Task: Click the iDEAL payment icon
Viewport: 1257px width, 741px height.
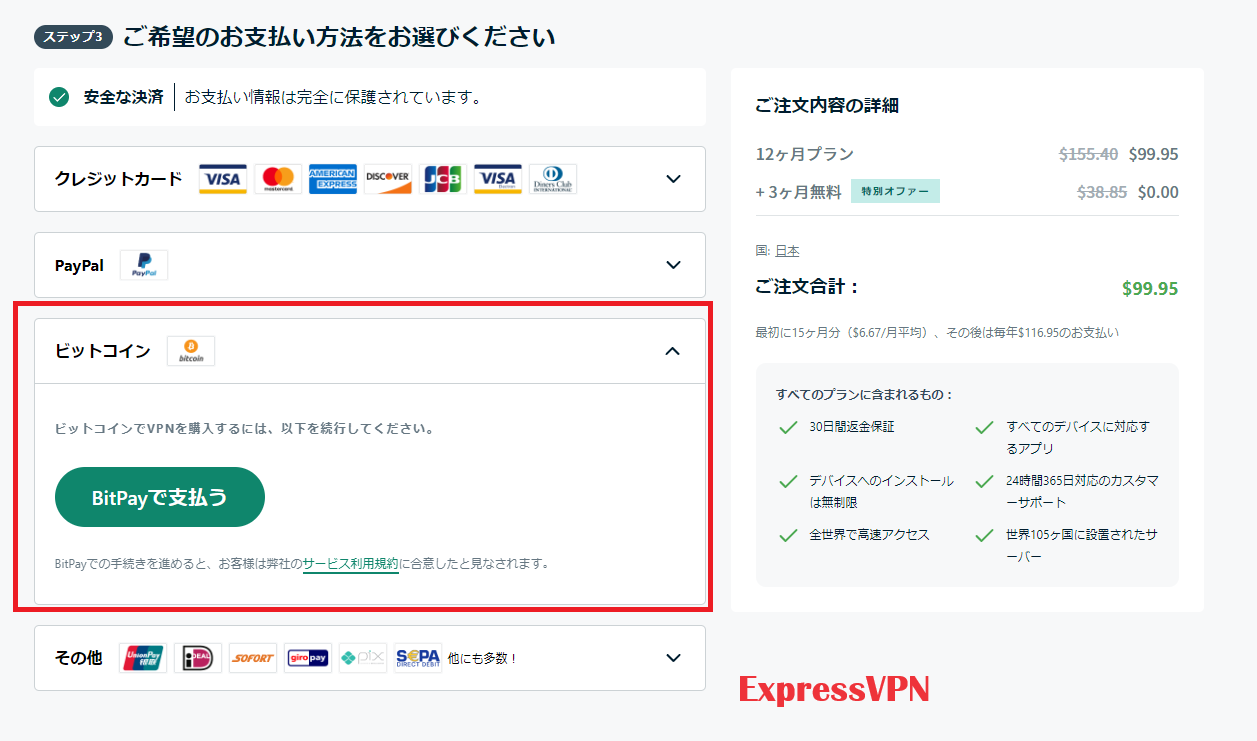Action: (x=198, y=658)
